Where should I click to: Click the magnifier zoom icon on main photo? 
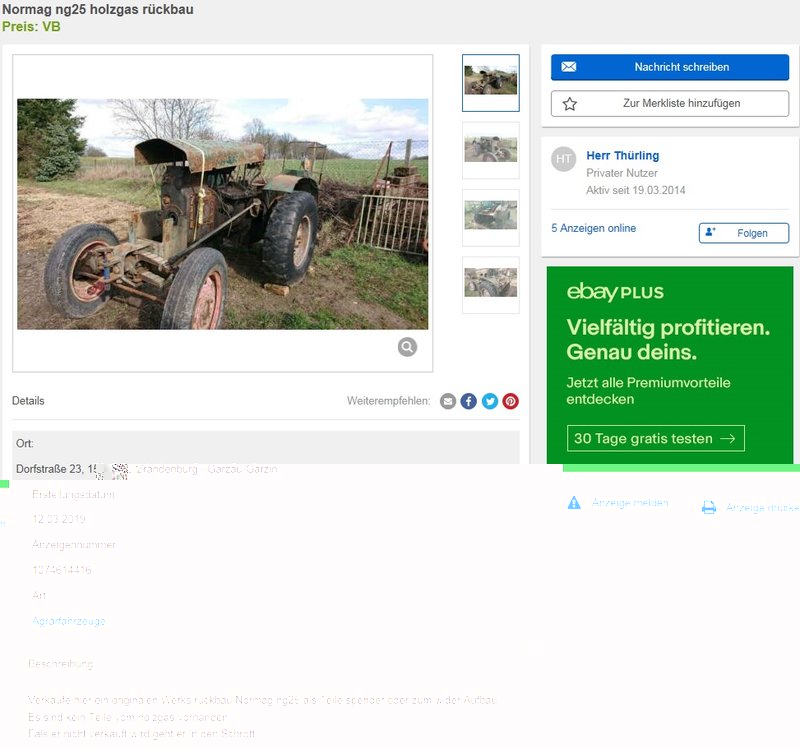pyautogui.click(x=407, y=347)
